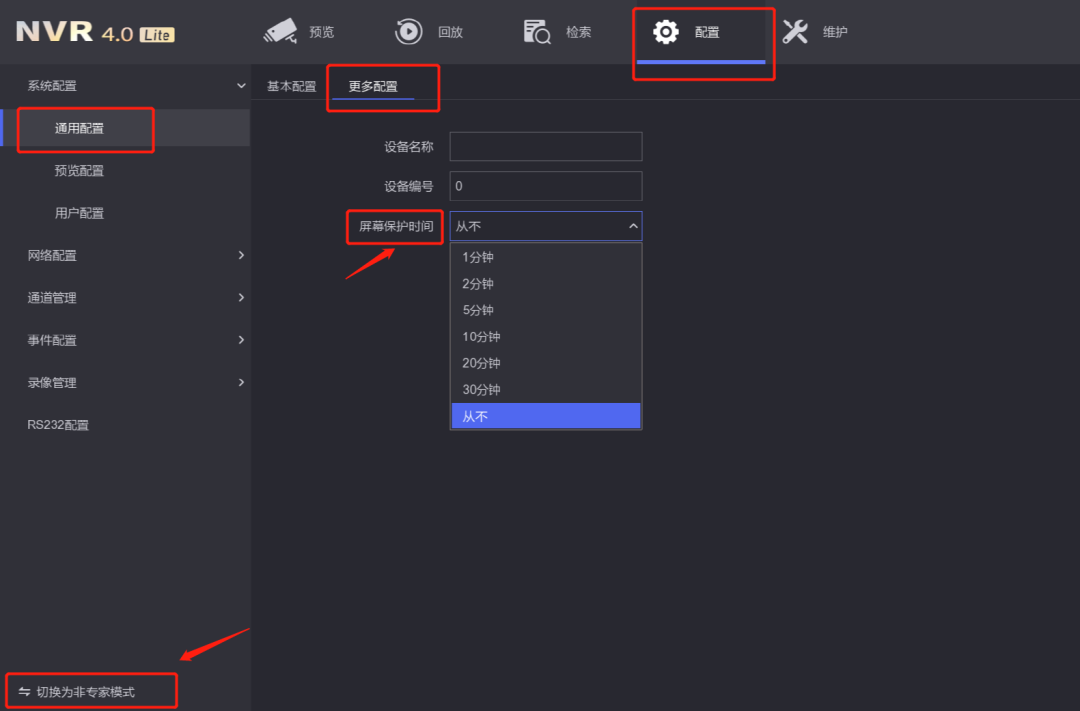Click the 设备名称 input field

[545, 147]
